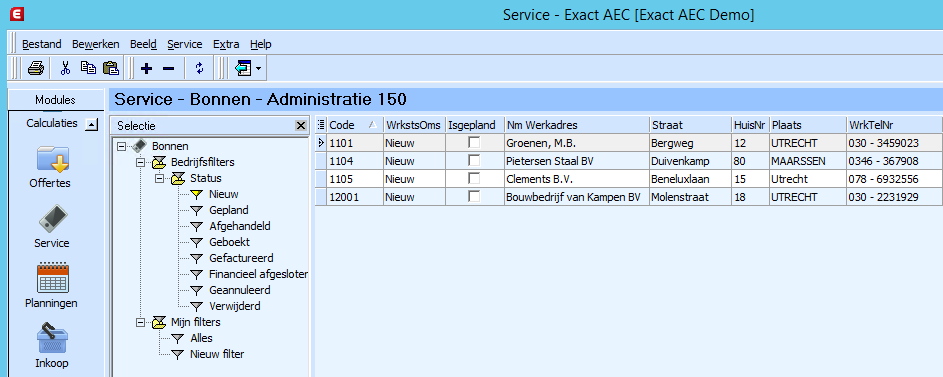Open the Service menu
This screenshot has height=377, width=943.
(x=185, y=44)
